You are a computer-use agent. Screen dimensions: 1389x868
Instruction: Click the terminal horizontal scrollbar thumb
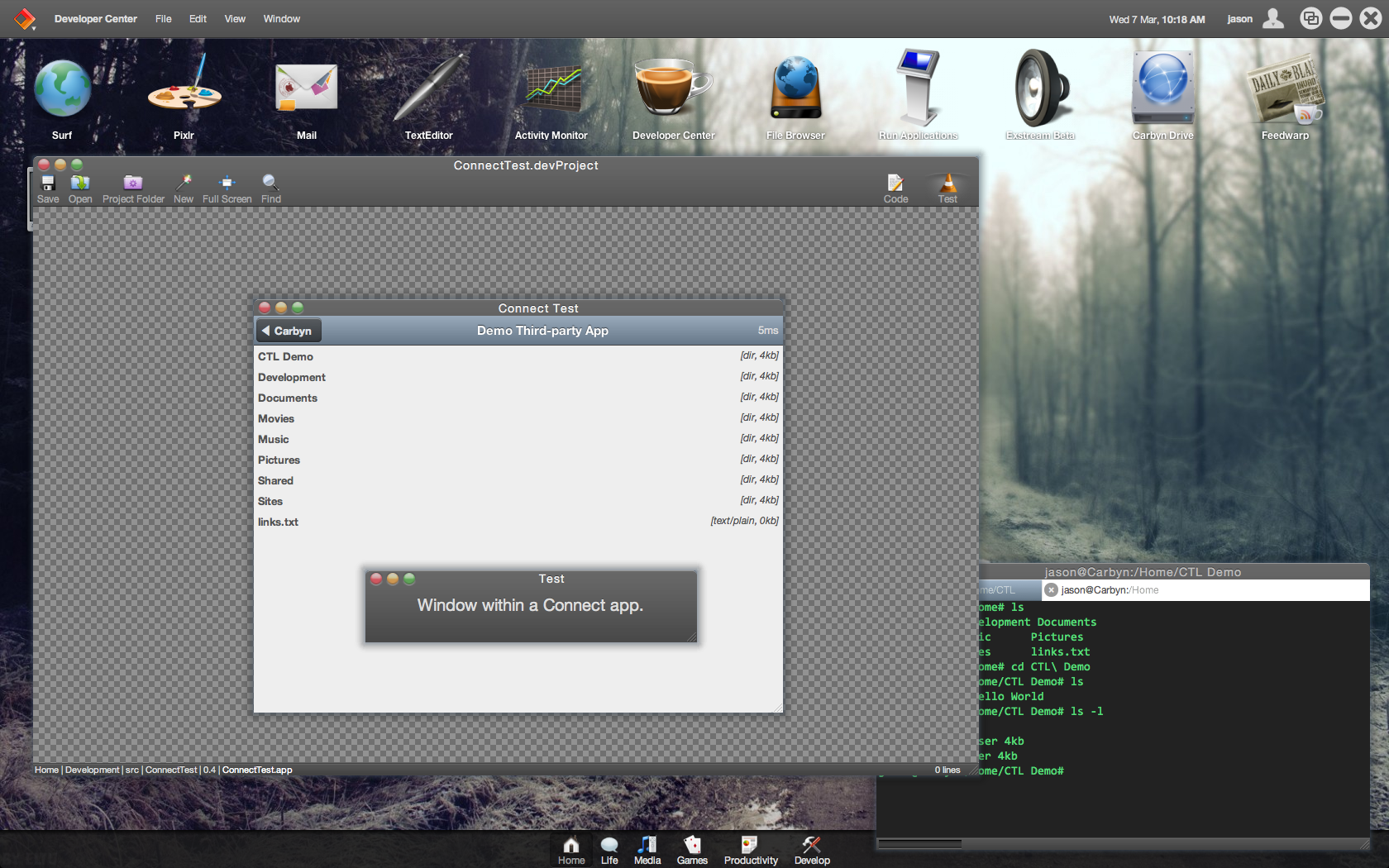point(919,844)
